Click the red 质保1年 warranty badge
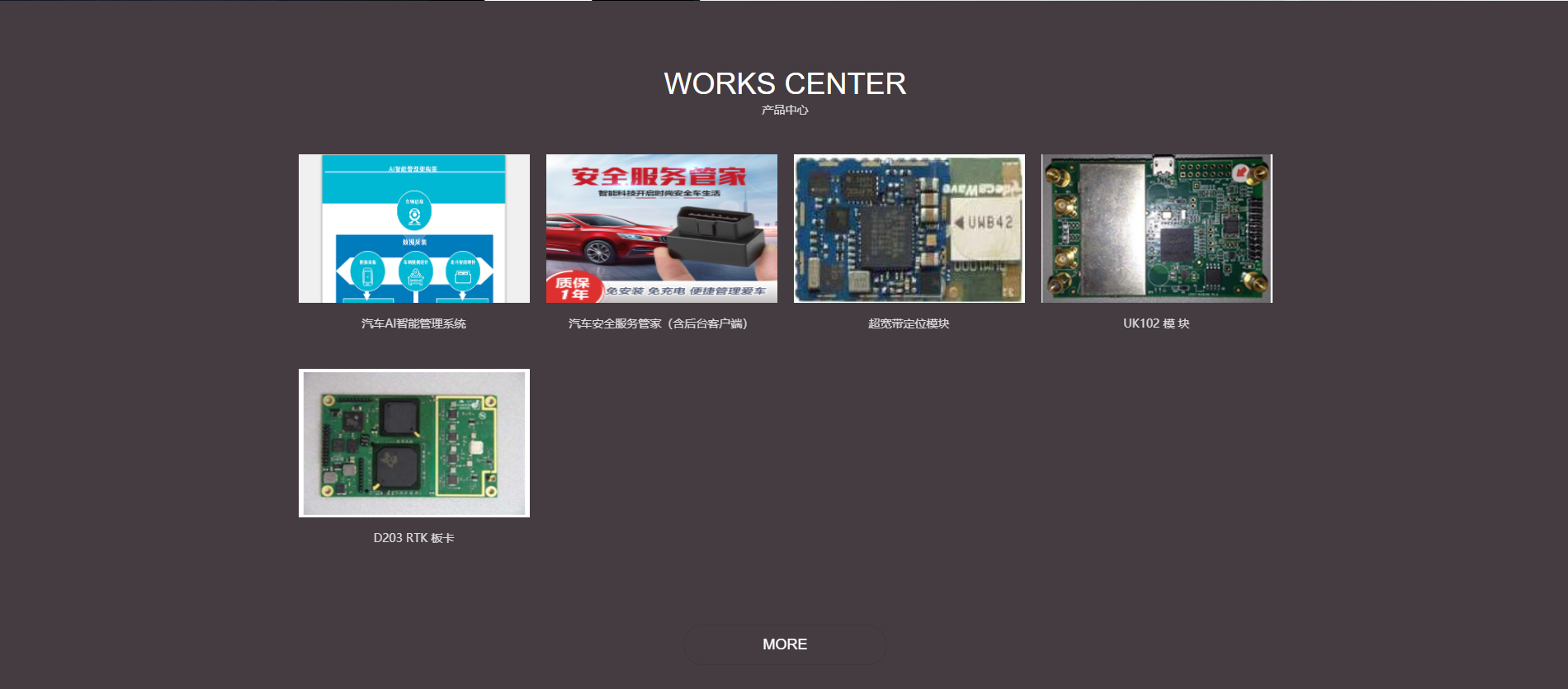1568x689 pixels. 571,288
